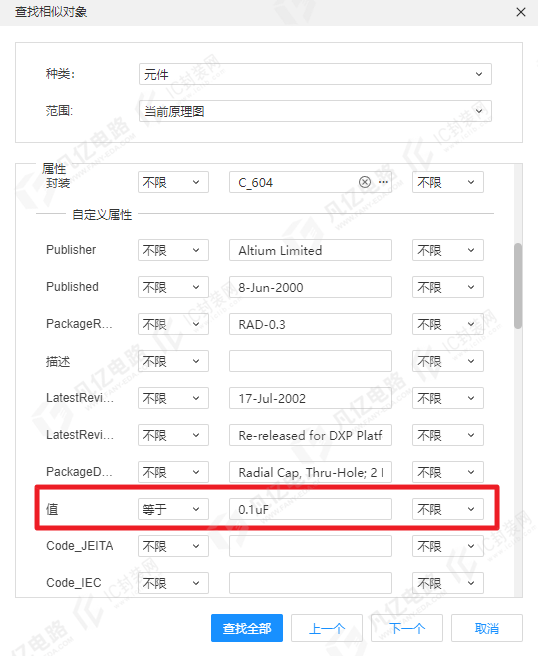Click the 值 property label
The width and height of the screenshot is (538, 656).
pyautogui.click(x=52, y=509)
